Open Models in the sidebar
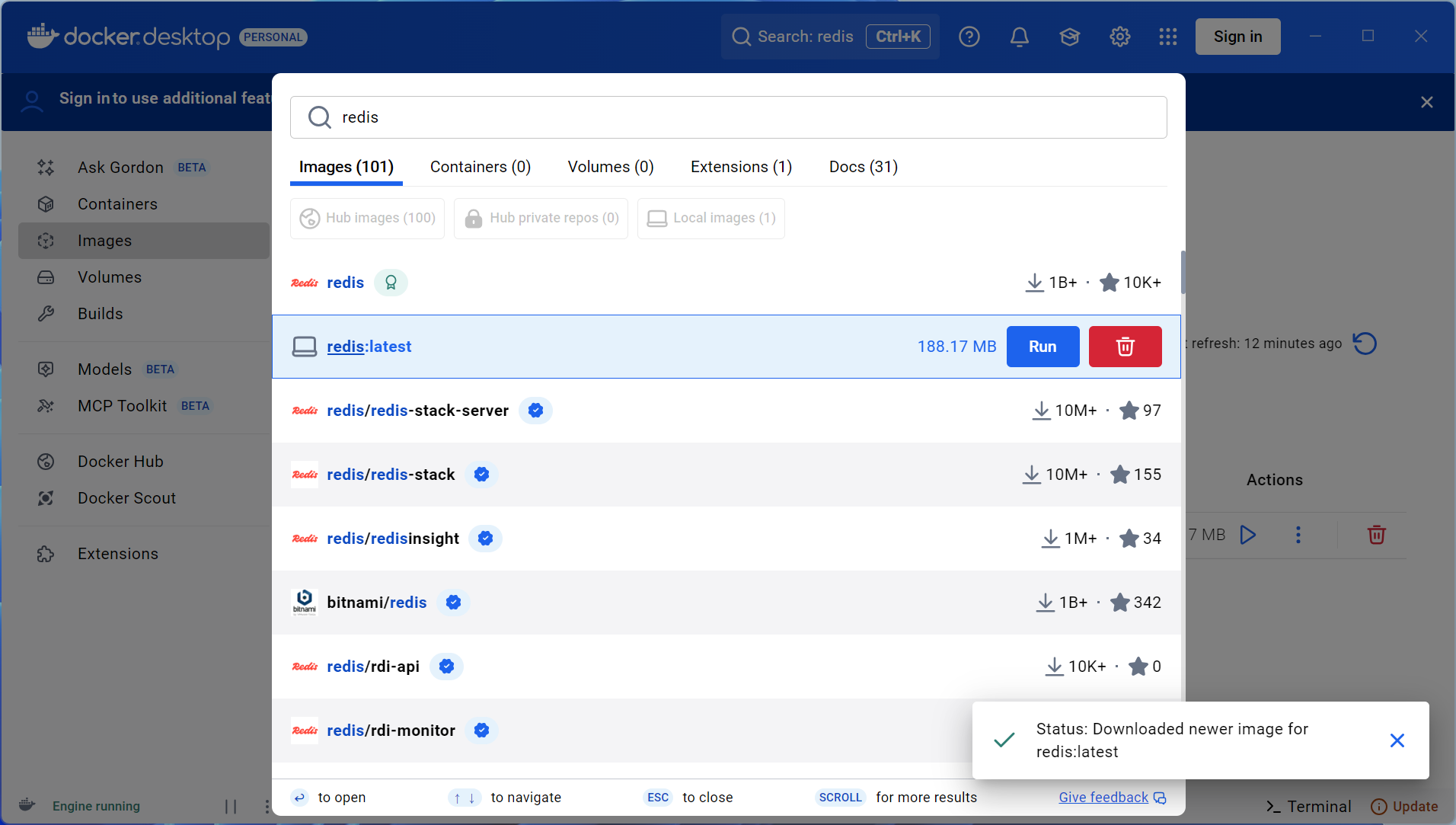This screenshot has height=825, width=1456. point(144,369)
